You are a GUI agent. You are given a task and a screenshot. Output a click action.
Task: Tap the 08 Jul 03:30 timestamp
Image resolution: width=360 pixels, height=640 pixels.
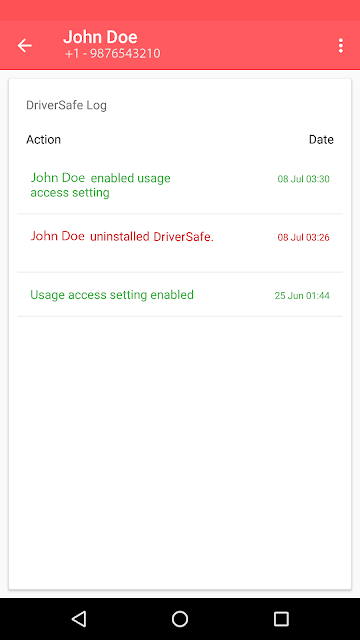coord(304,179)
